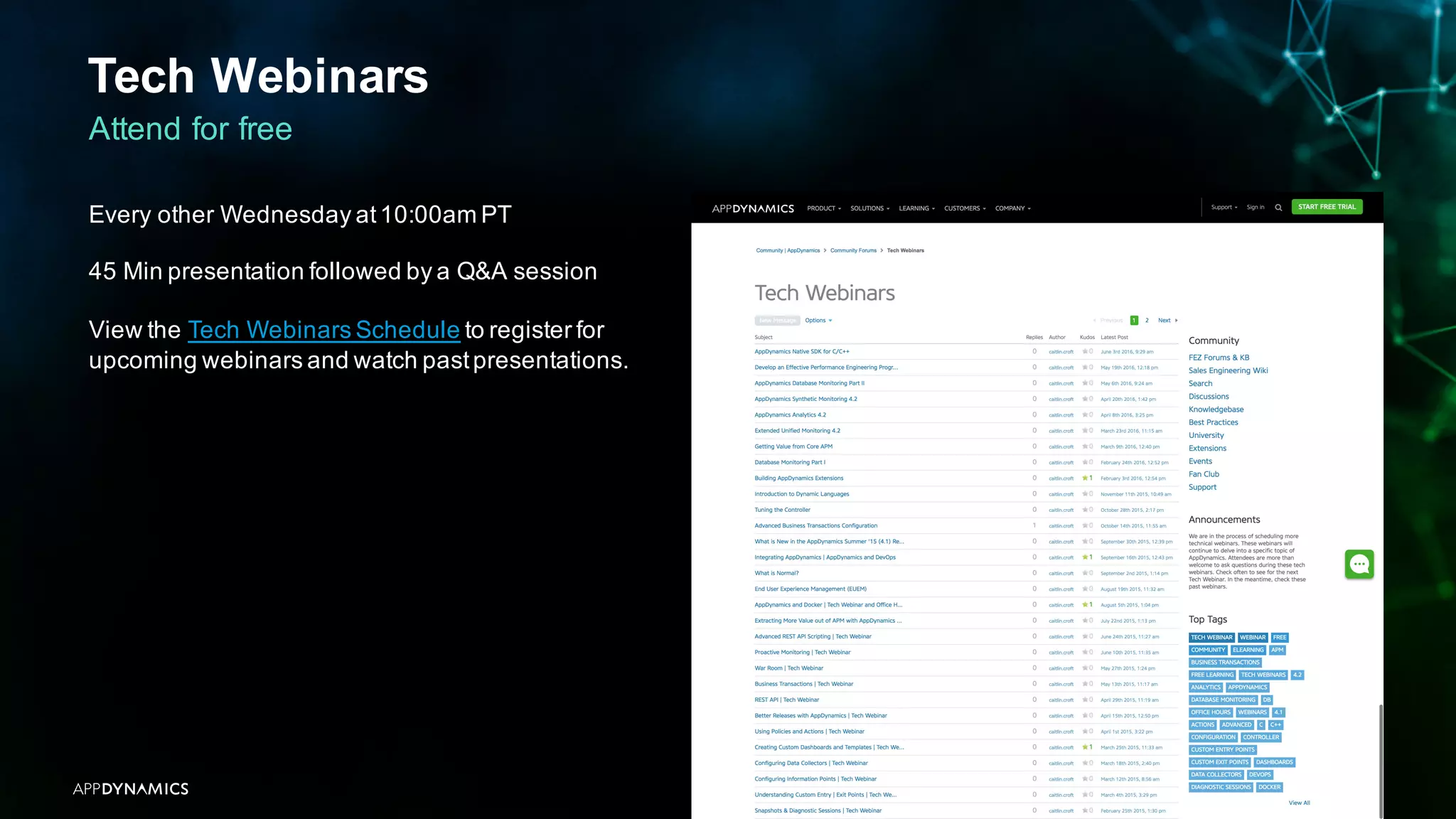Click the Subject column header
This screenshot has height=819, width=1456.
tap(764, 338)
